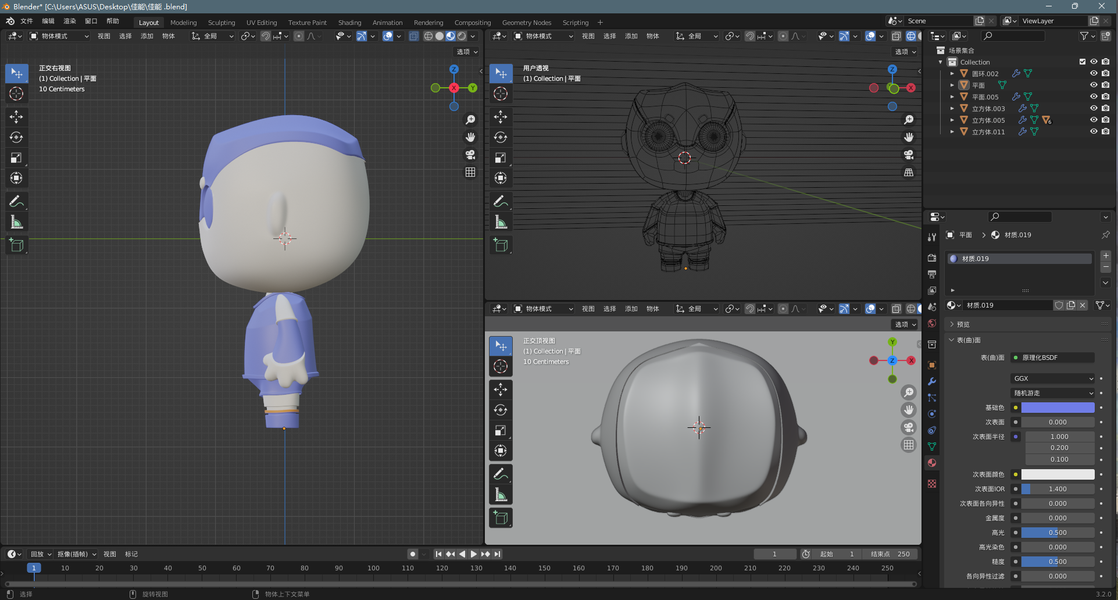Play animation forward in timeline
1118x600 pixels.
(x=473, y=554)
